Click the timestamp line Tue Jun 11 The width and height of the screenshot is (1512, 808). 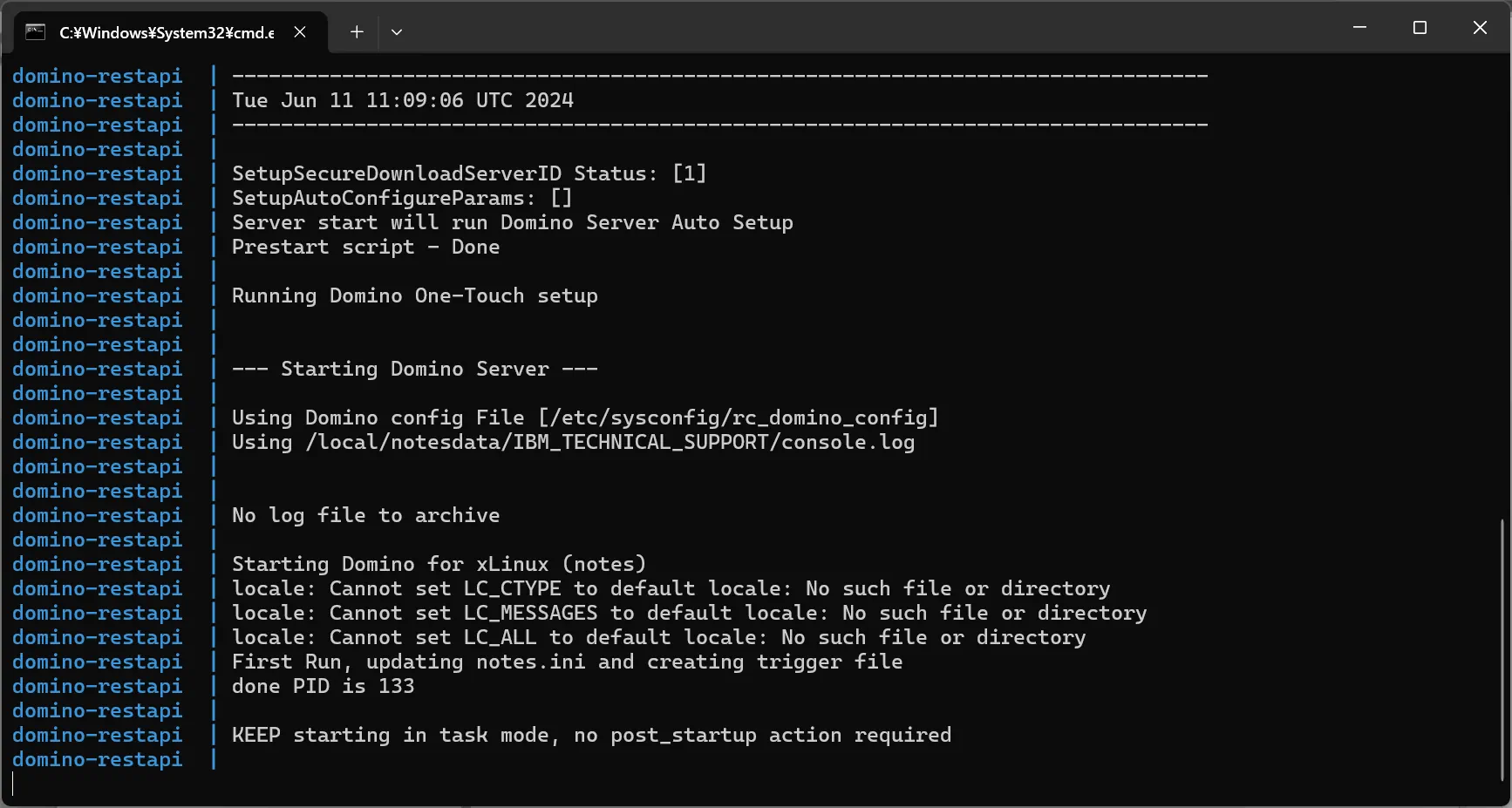click(402, 100)
